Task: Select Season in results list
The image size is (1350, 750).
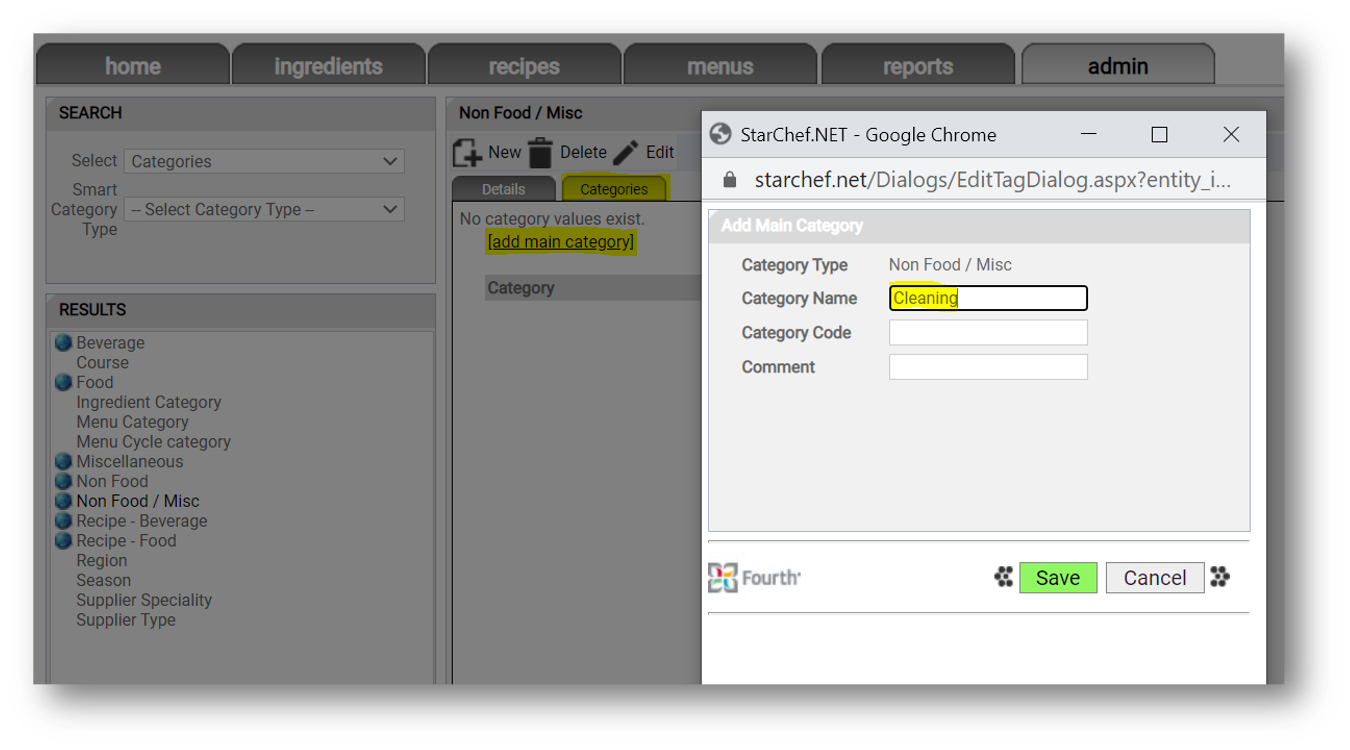Action: (x=103, y=580)
